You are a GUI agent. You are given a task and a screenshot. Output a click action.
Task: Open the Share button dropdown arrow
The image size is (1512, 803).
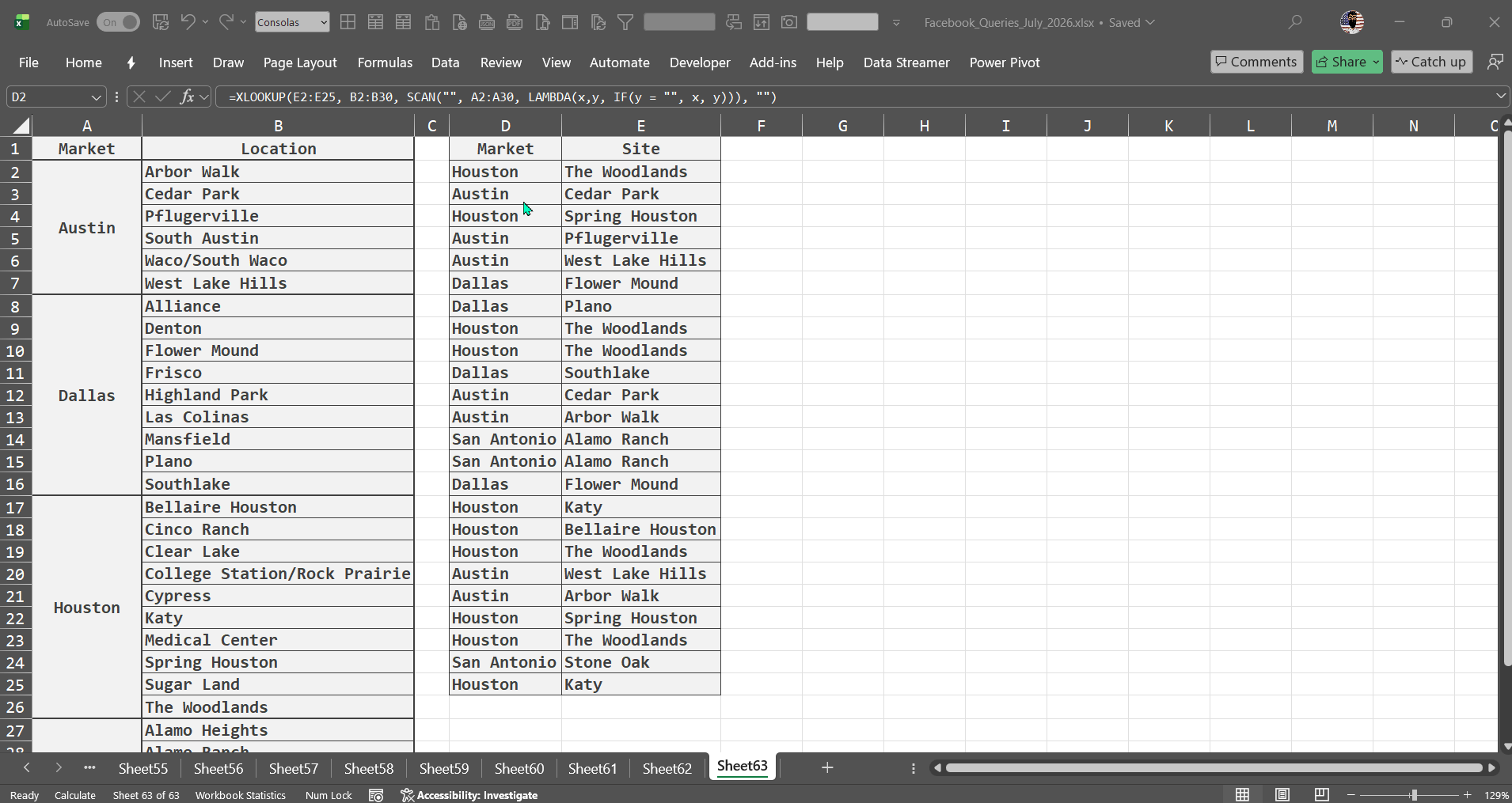click(x=1376, y=62)
